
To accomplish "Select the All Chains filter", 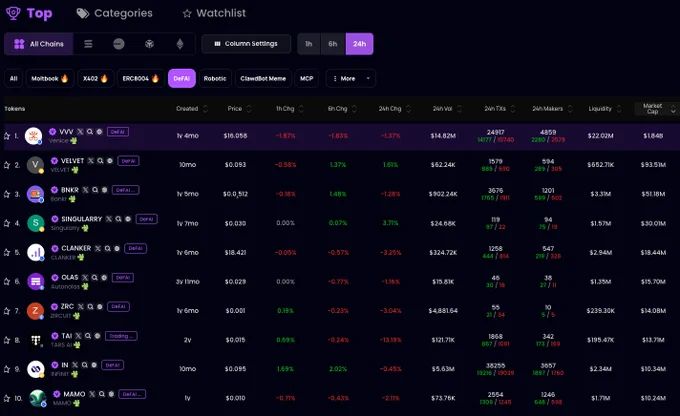I will [x=39, y=44].
